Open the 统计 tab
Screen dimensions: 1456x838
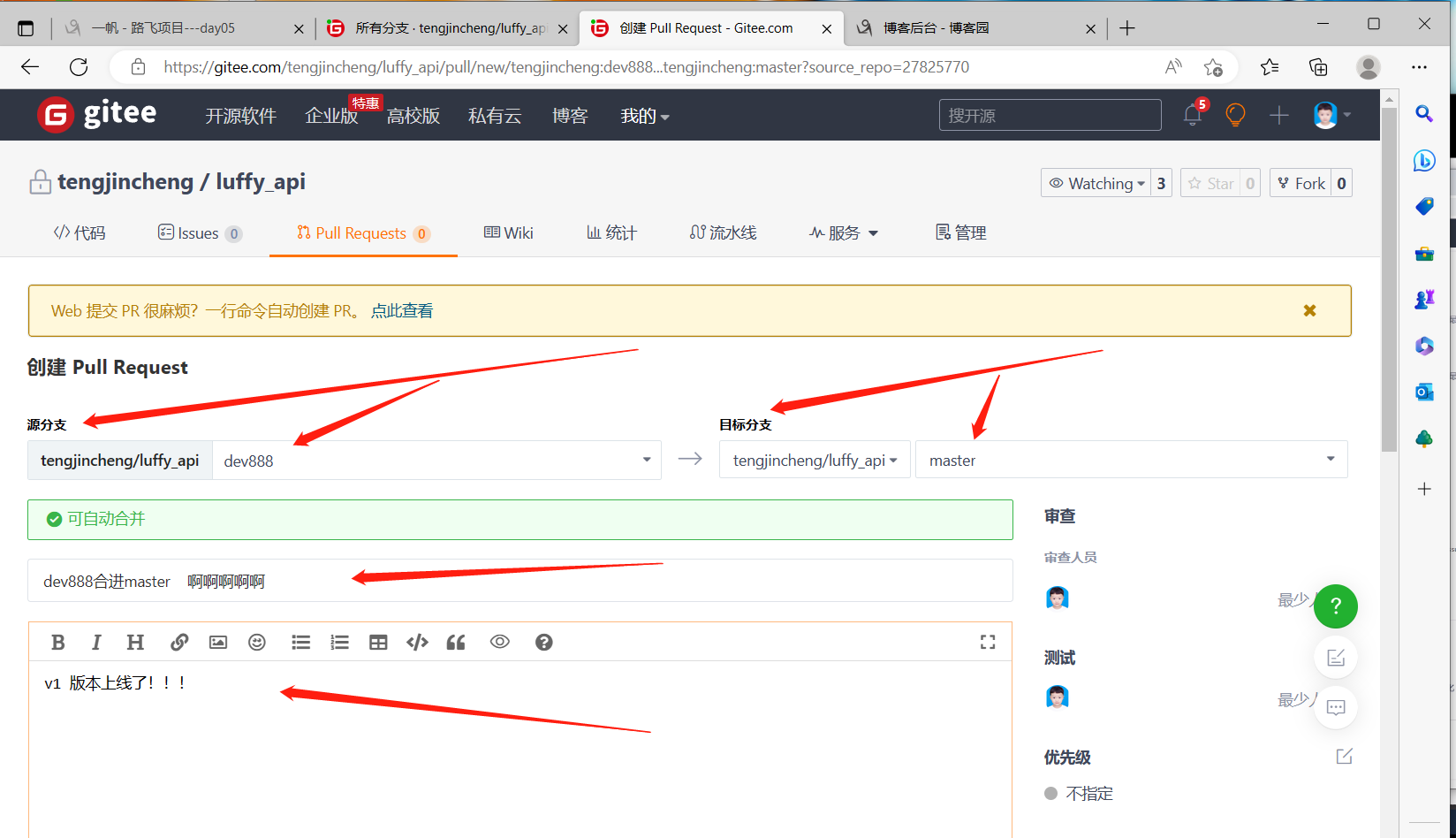(611, 232)
